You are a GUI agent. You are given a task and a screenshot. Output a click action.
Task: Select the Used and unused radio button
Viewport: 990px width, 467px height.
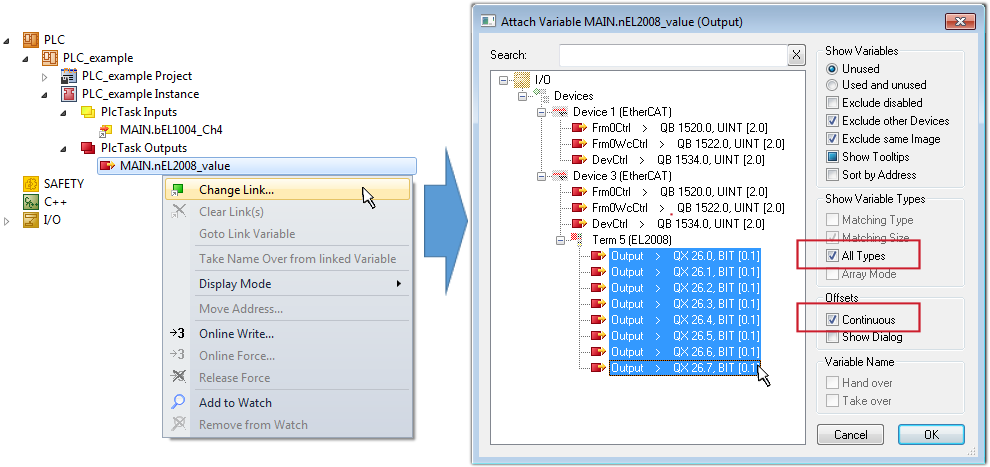[833, 85]
